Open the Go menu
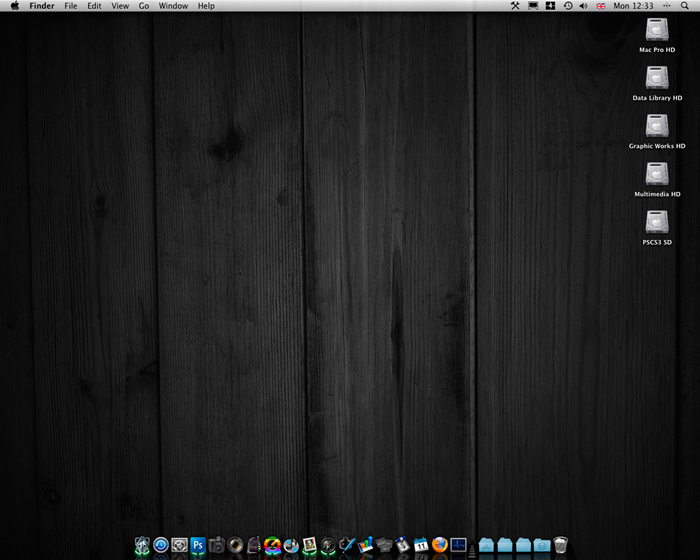Image resolution: width=700 pixels, height=560 pixels. (144, 6)
